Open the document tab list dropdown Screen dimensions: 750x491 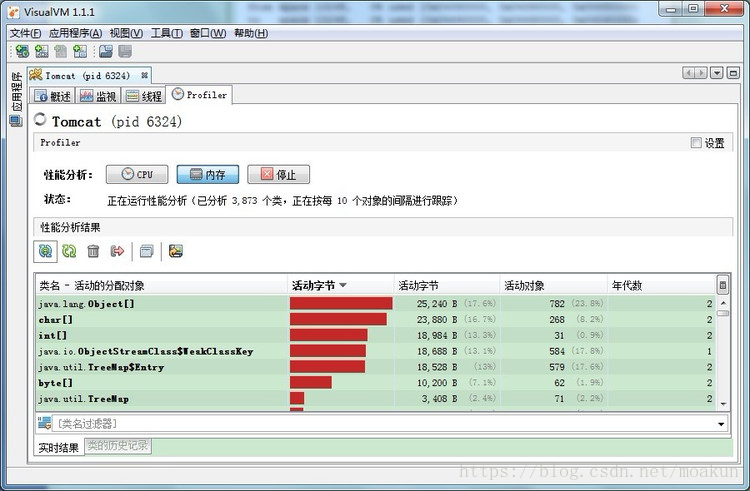pyautogui.click(x=717, y=73)
